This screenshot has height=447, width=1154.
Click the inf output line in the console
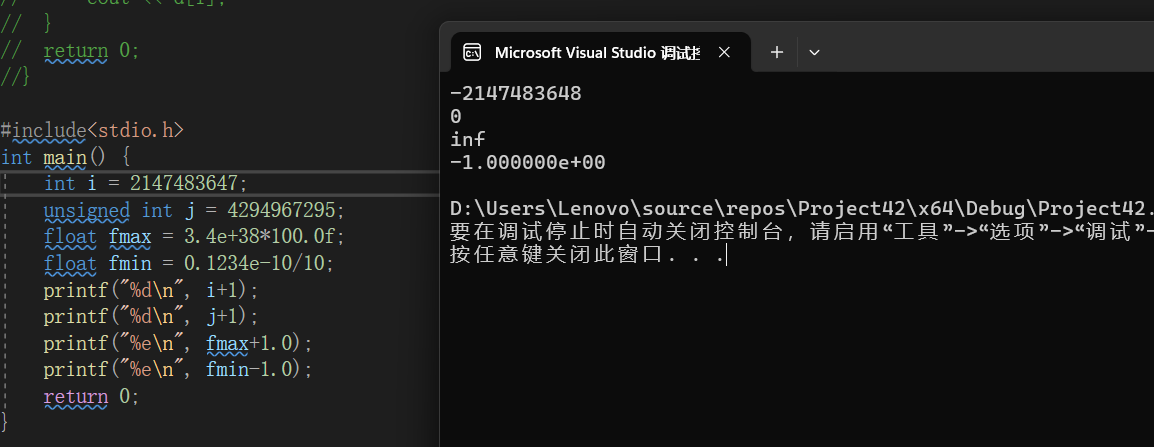468,140
